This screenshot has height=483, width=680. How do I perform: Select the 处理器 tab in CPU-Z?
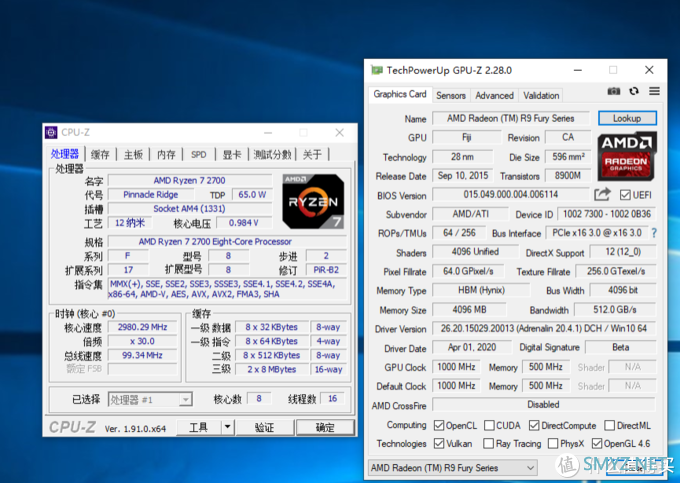pyautogui.click(x=65, y=154)
